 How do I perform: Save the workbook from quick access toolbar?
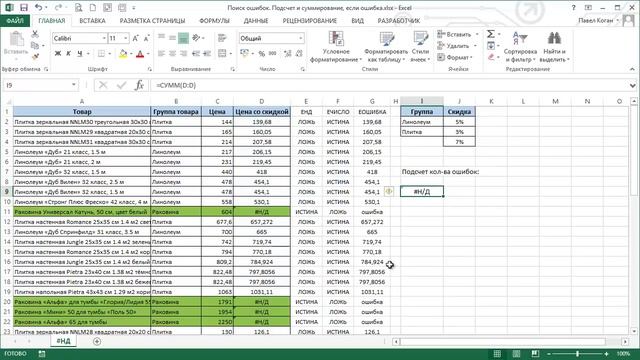(x=24, y=7)
